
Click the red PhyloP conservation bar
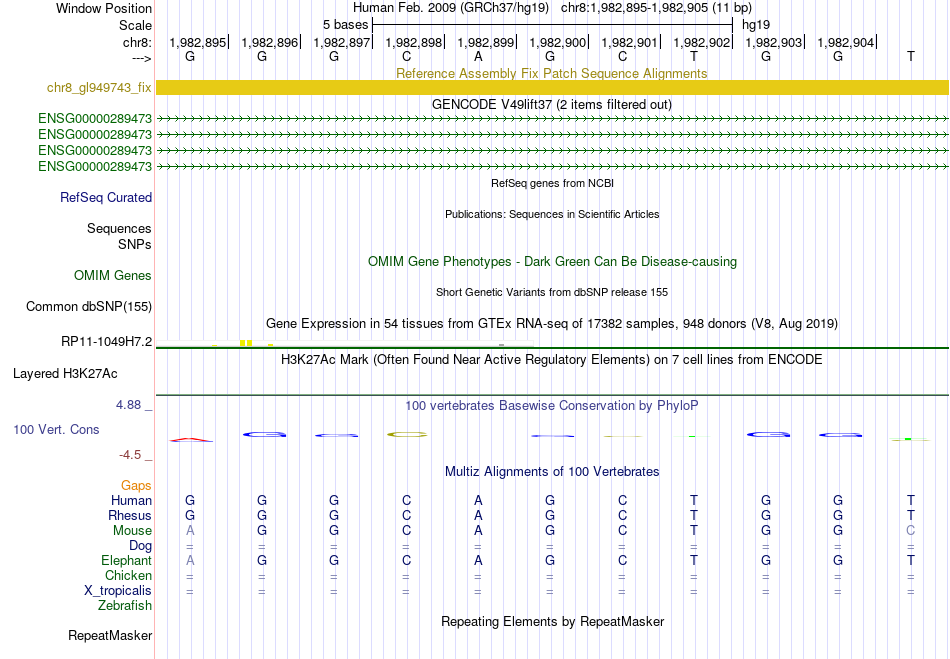pos(191,440)
